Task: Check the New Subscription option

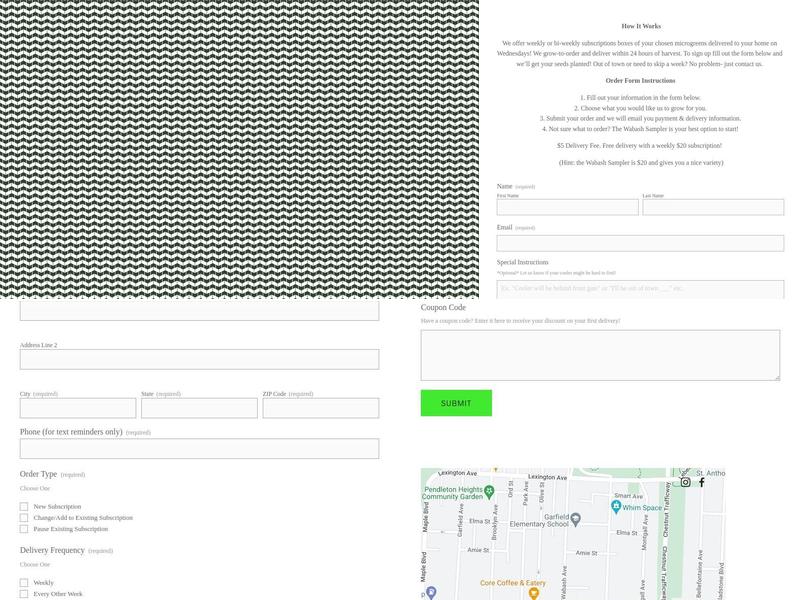Action: [x=24, y=507]
